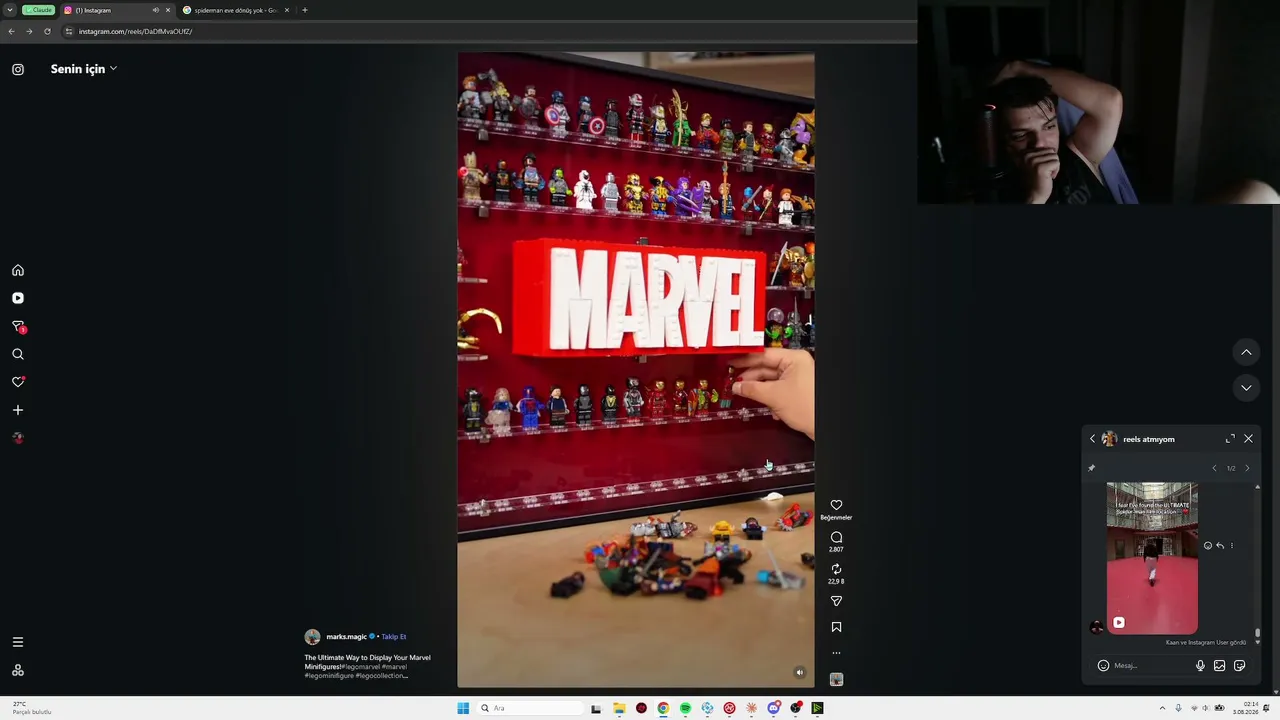Attach a photo to the message
The image size is (1280, 720).
tap(1219, 665)
